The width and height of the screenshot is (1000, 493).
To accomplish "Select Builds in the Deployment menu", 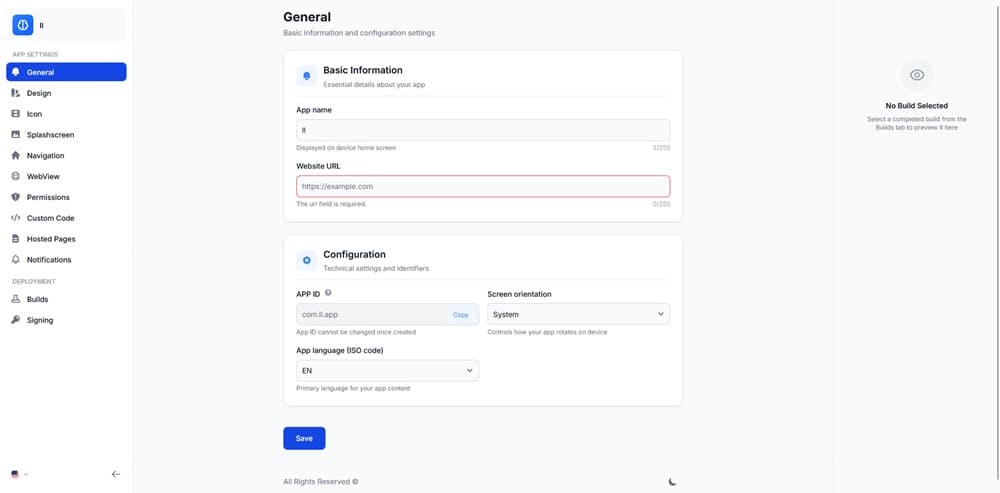I will click(x=37, y=299).
